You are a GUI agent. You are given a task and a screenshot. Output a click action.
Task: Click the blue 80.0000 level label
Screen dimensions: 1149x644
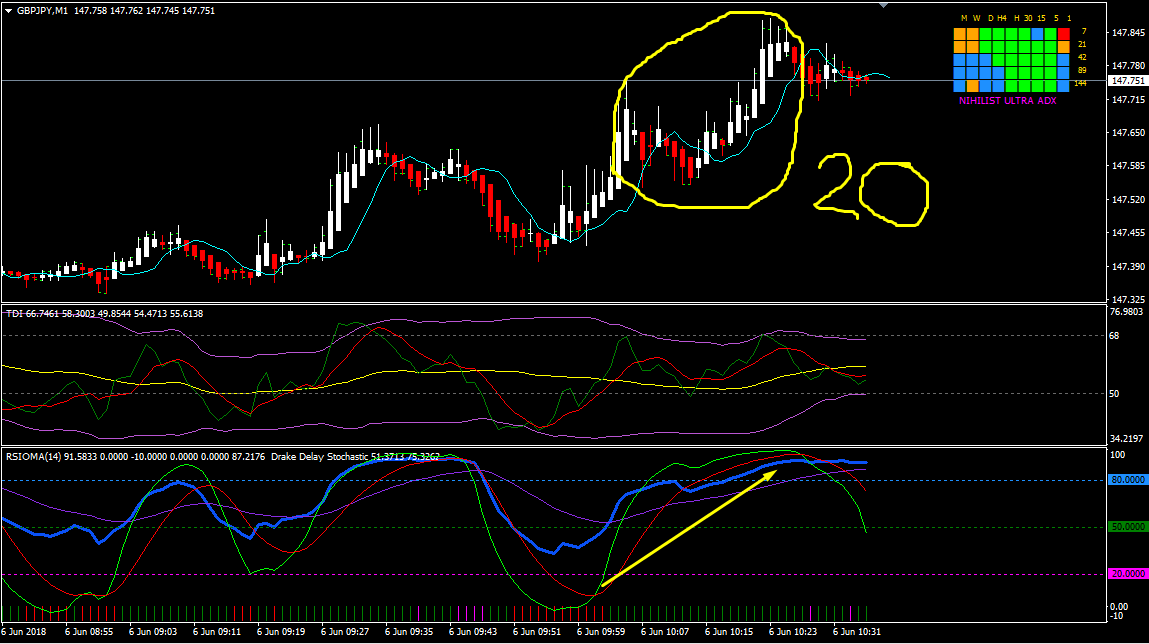point(1127,480)
